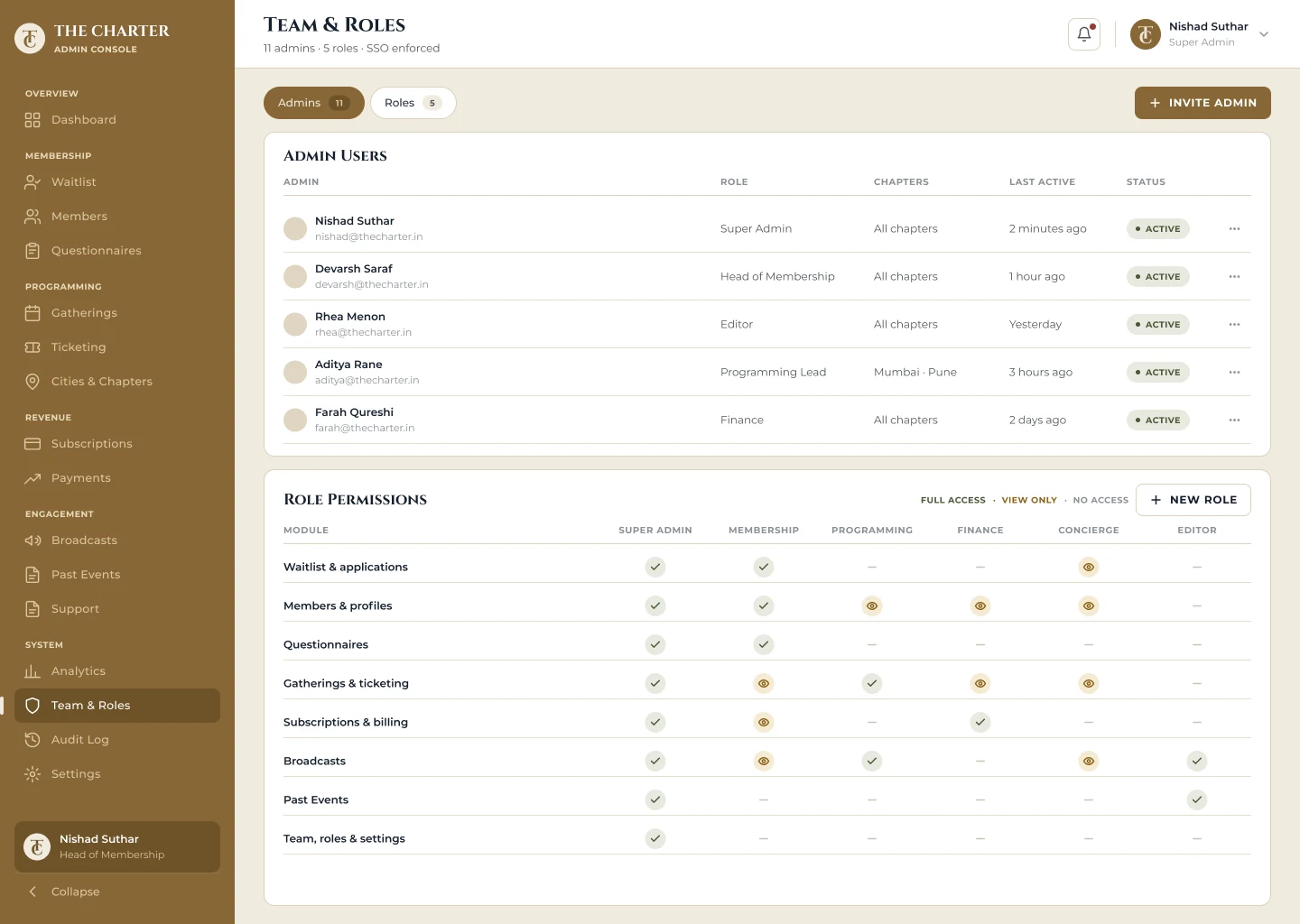Click the Payments trend icon
The width and height of the screenshot is (1300, 924).
pyautogui.click(x=32, y=478)
